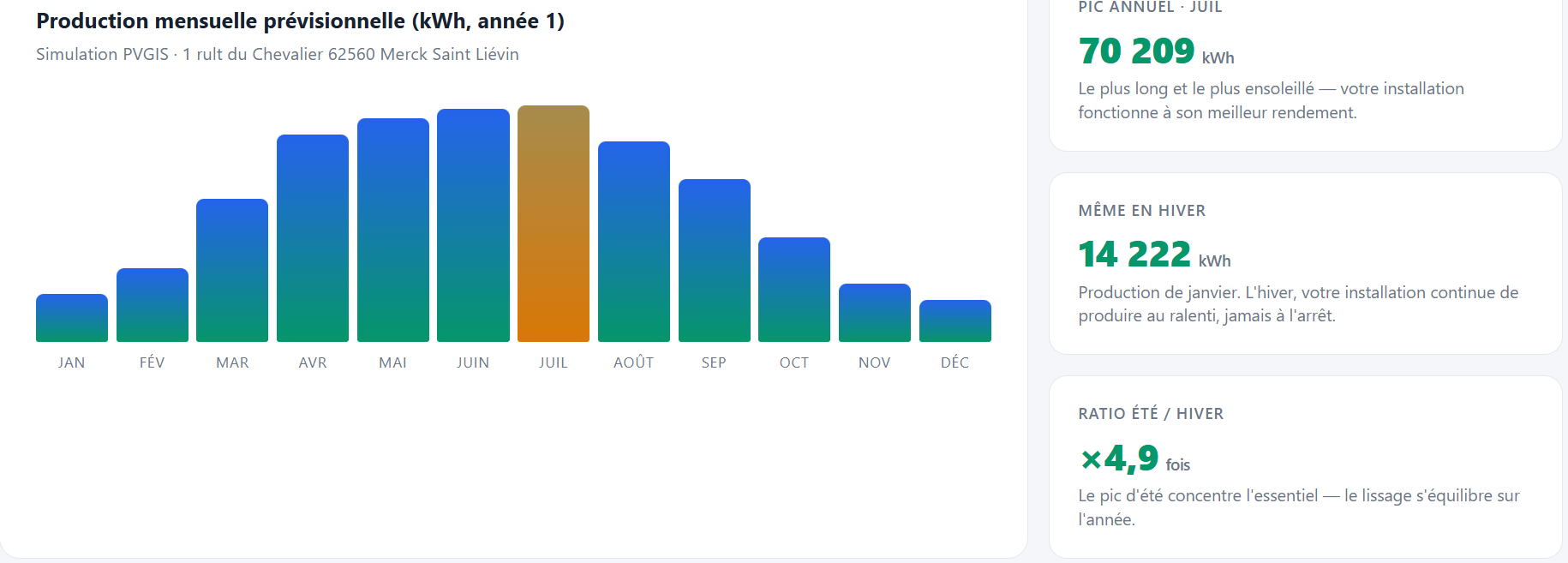
Task: Select the June bar in the chart
Action: point(473,225)
